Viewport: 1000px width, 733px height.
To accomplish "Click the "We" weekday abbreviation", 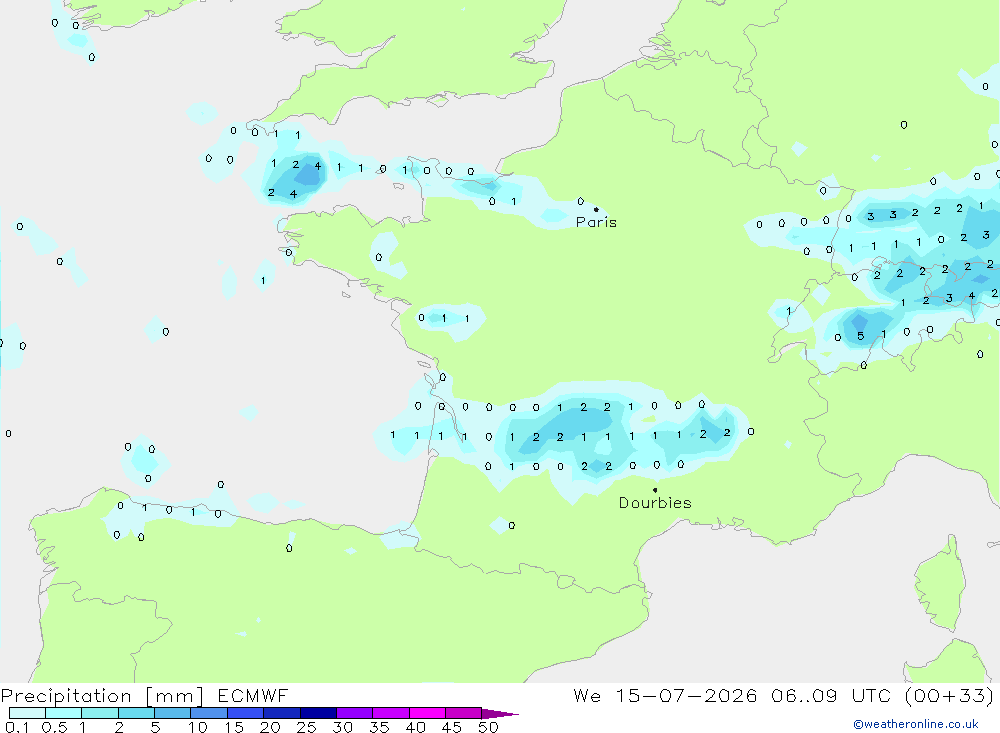I will coord(587,695).
